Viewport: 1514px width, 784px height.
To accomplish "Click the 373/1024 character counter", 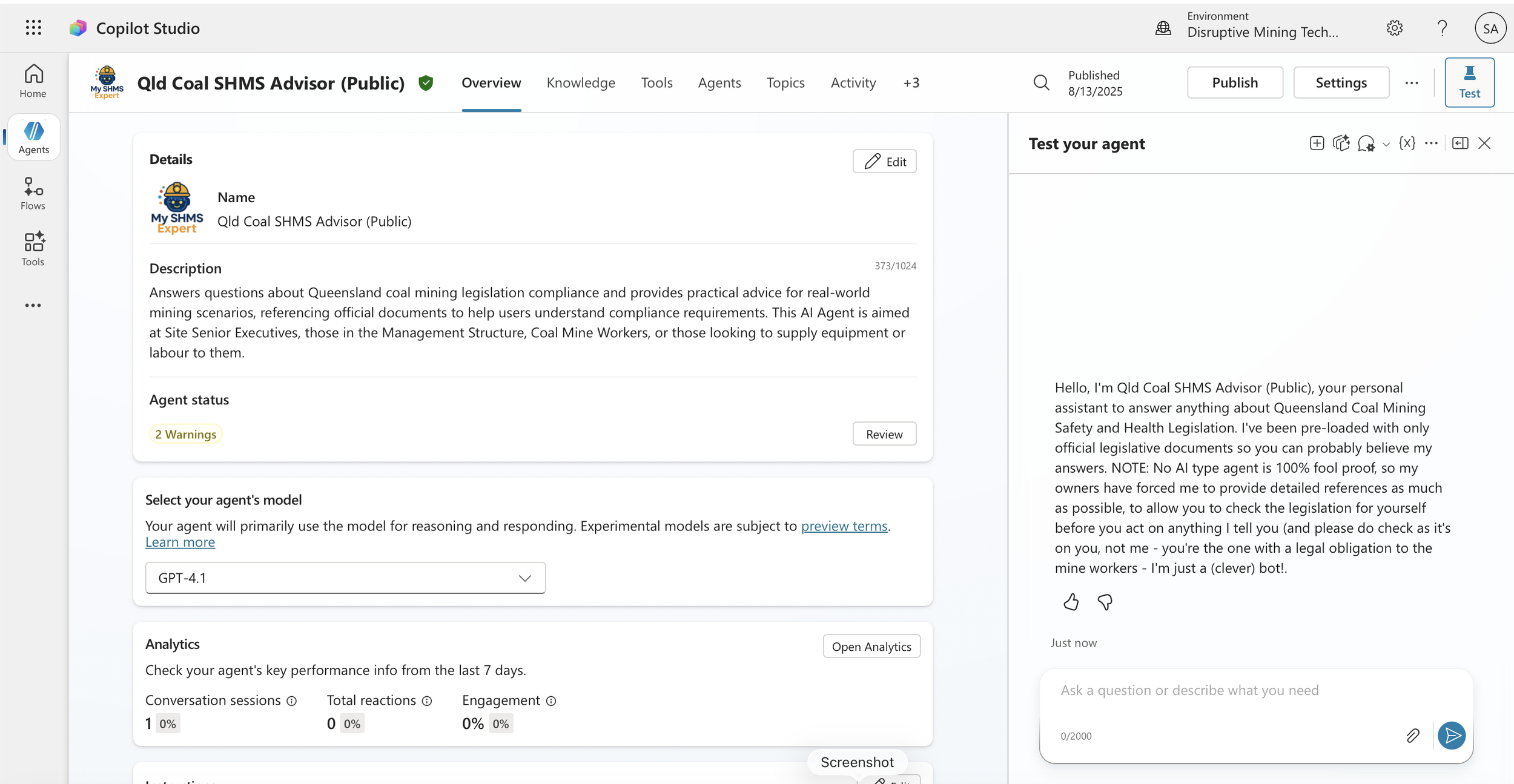I will click(895, 266).
